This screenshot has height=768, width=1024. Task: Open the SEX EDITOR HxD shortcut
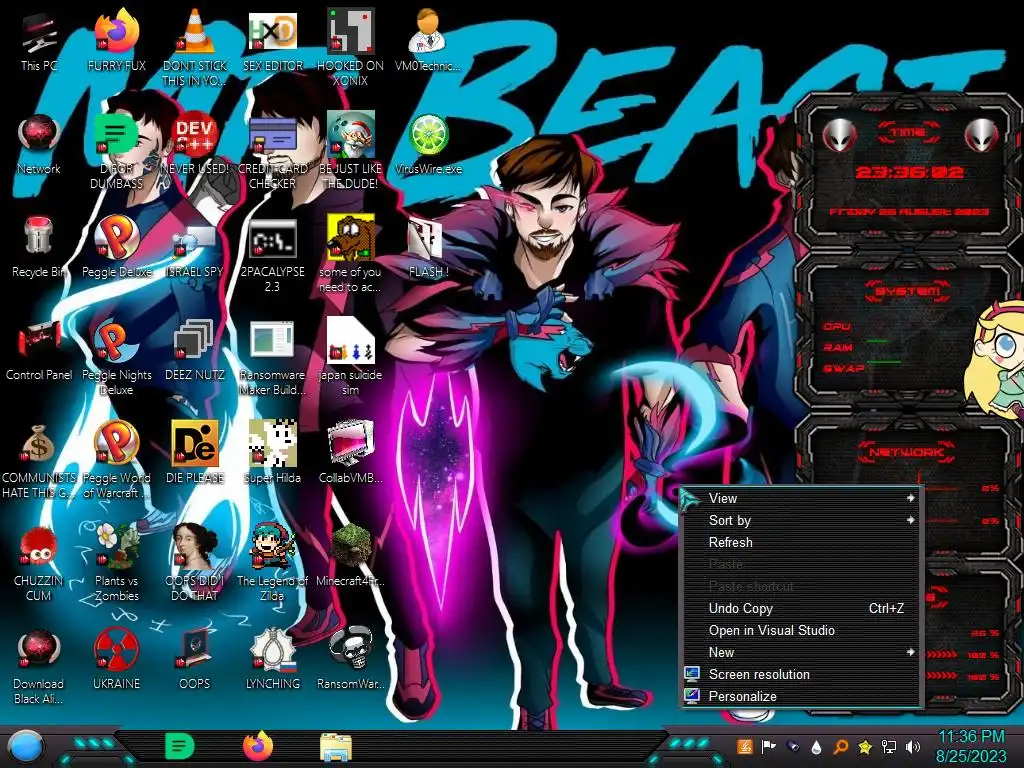(272, 40)
